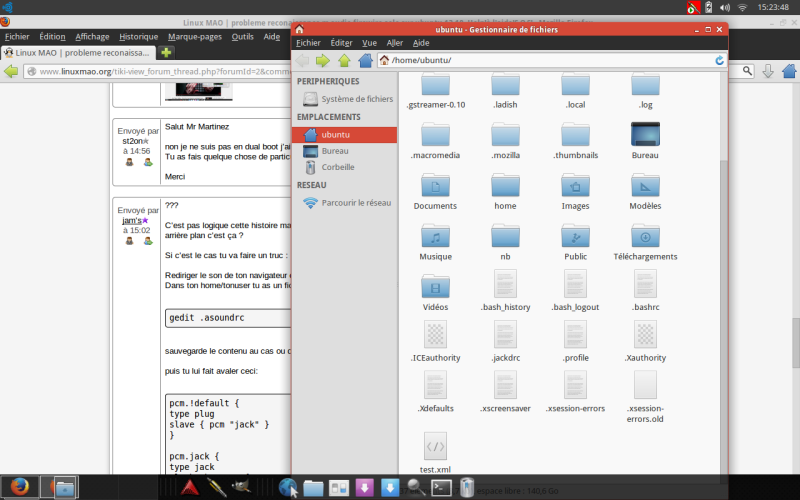Open Vue menu in file manager

click(369, 43)
